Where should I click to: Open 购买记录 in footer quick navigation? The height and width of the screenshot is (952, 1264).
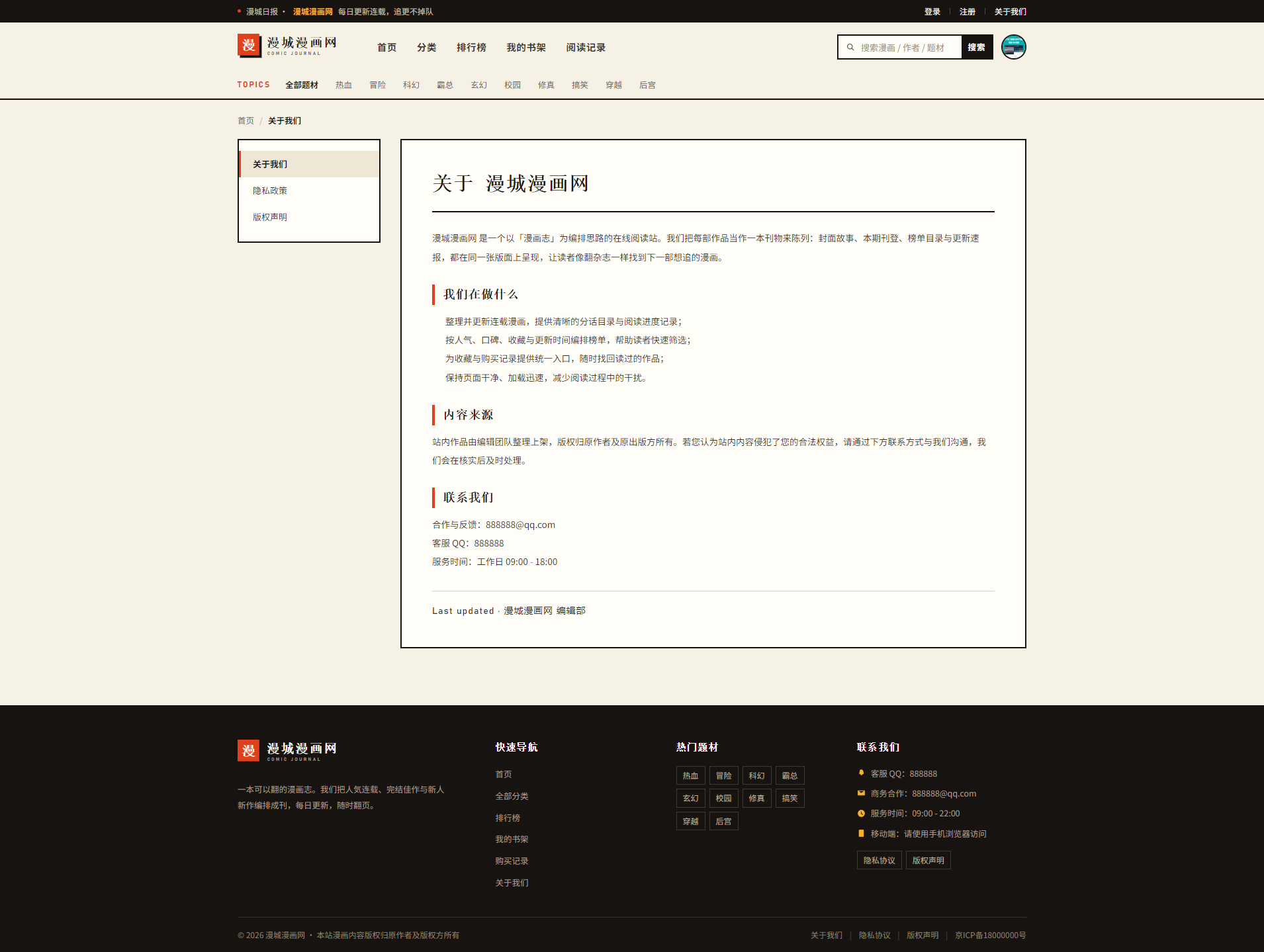click(x=512, y=861)
